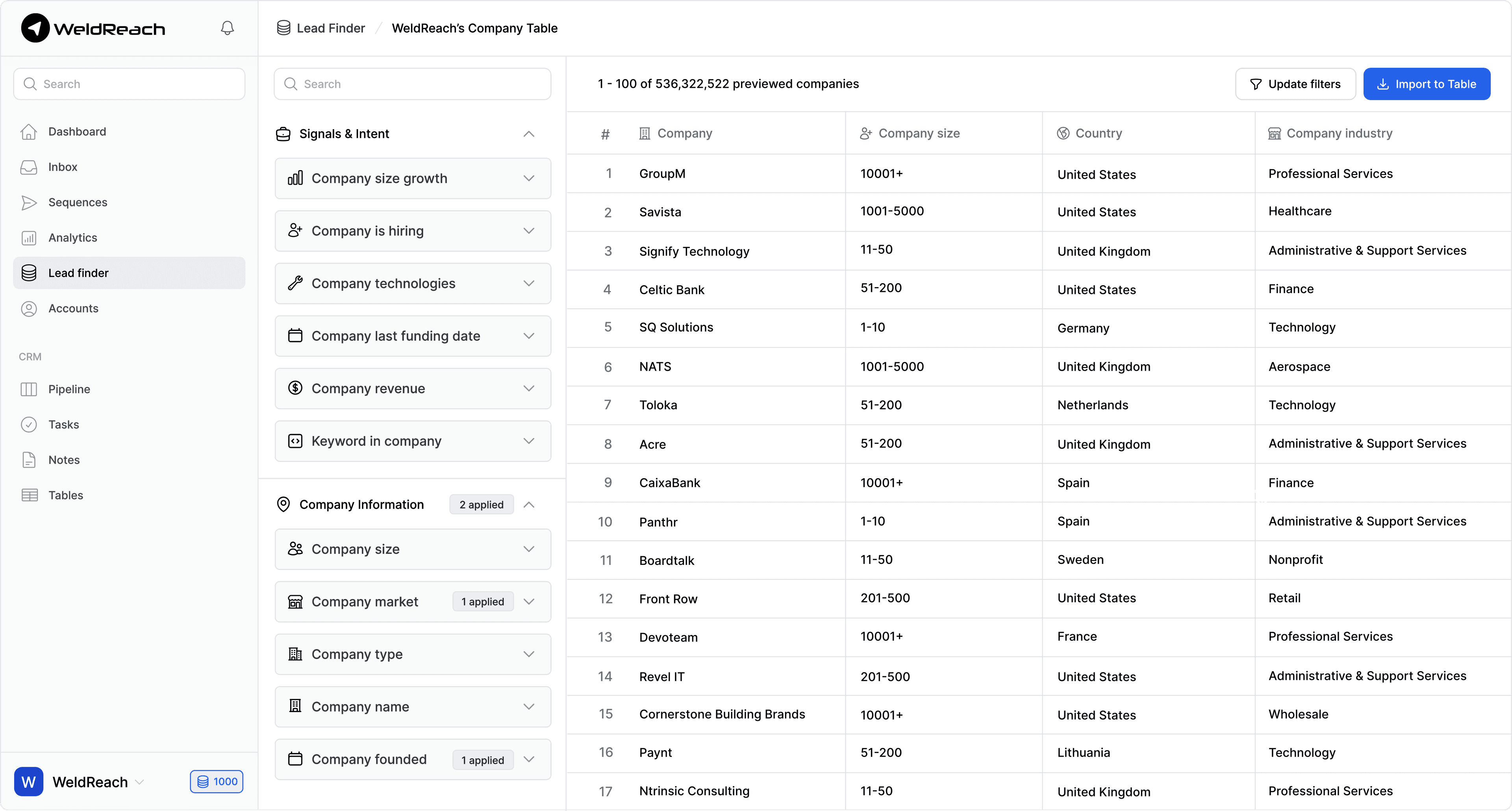Click the Accounts person icon

pos(29,308)
